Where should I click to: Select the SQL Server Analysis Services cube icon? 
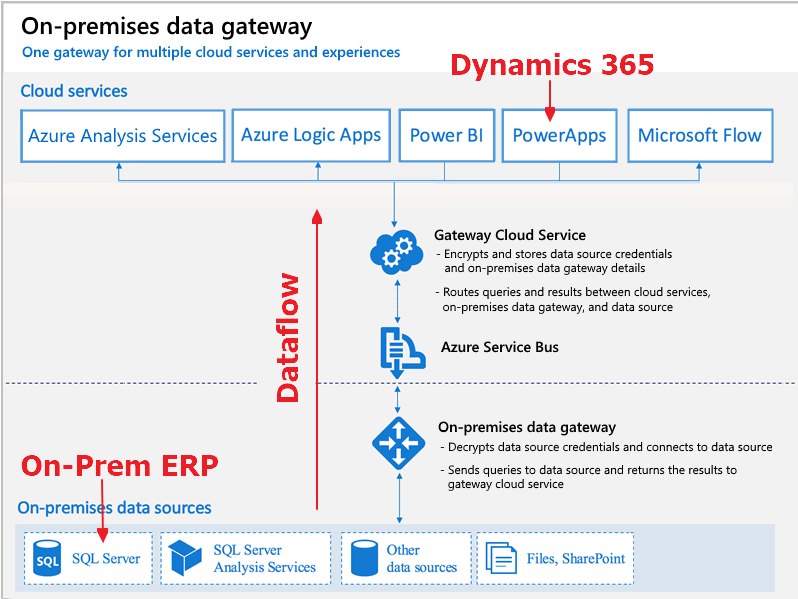coord(185,558)
